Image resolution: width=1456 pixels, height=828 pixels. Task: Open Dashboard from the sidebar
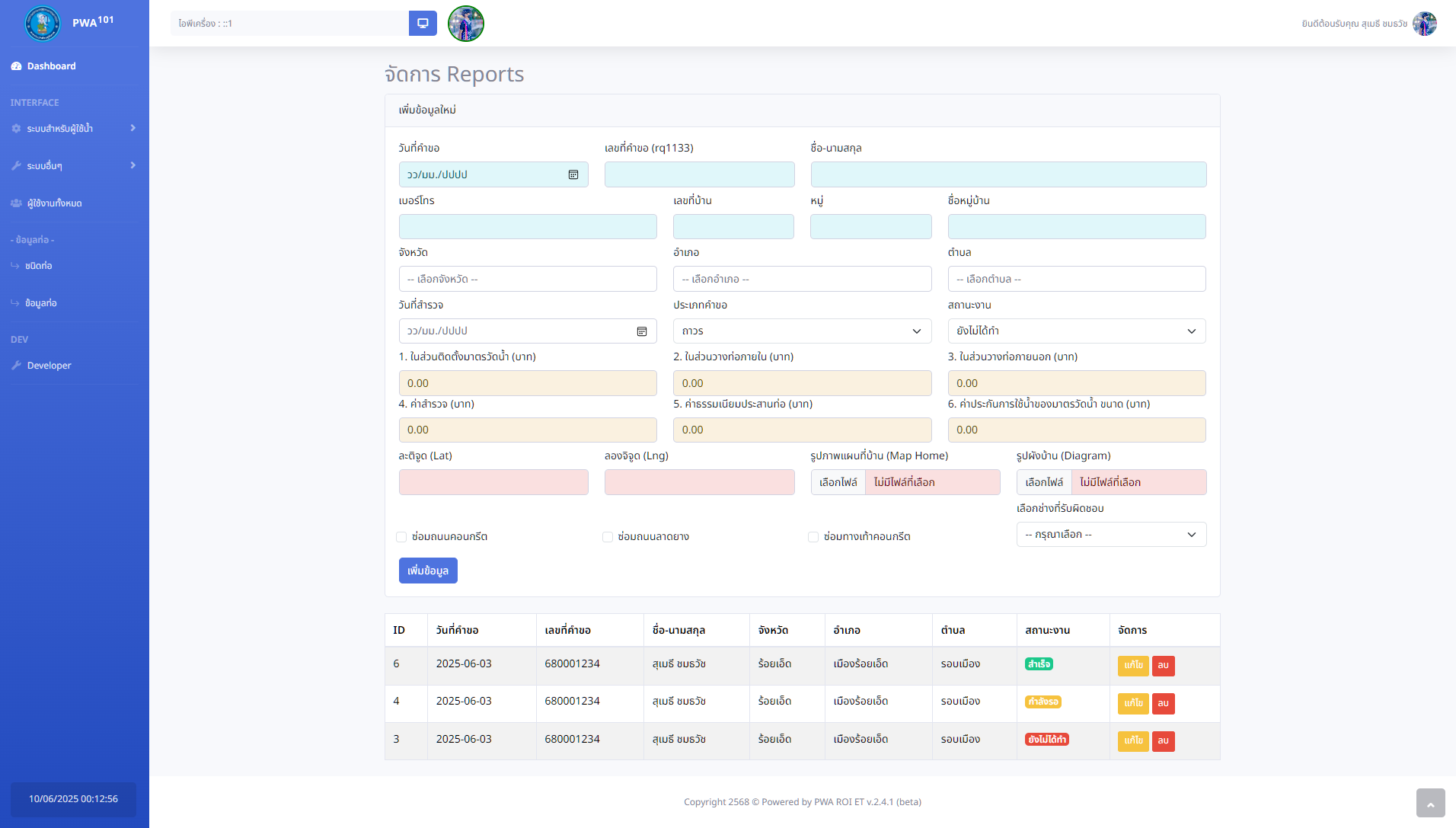click(x=51, y=66)
